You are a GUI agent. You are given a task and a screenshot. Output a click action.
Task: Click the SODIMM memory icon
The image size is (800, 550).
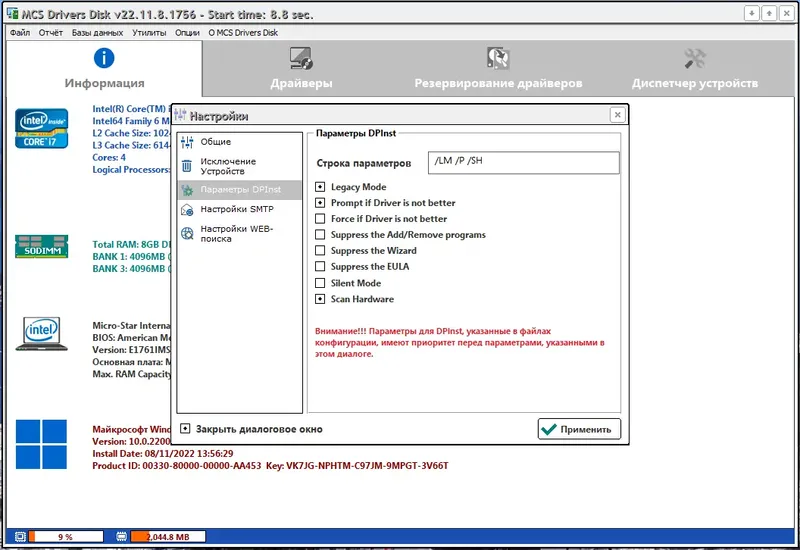(41, 246)
